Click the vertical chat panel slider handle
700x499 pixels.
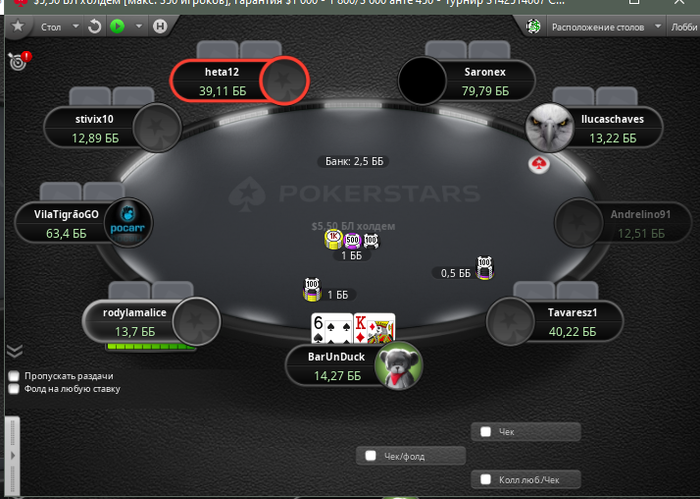pos(12,455)
